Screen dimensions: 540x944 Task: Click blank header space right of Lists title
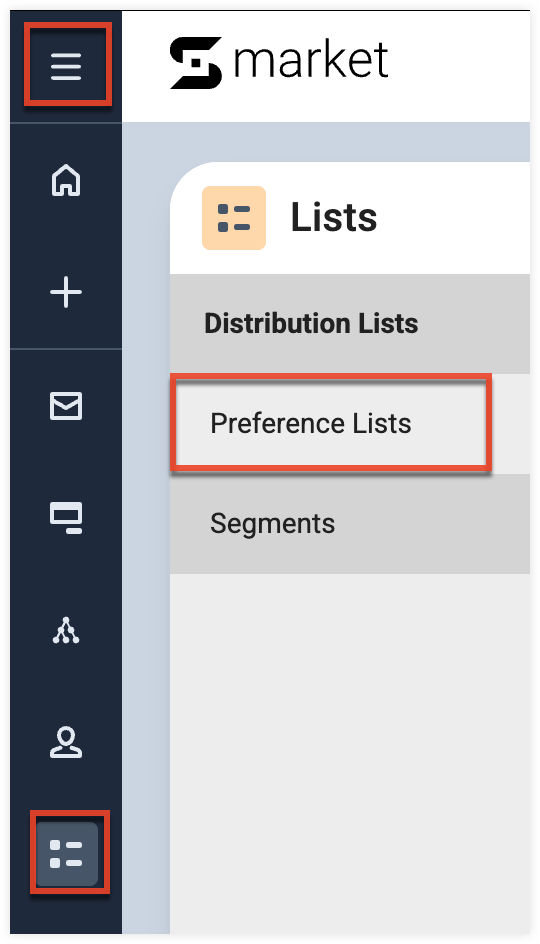click(455, 218)
